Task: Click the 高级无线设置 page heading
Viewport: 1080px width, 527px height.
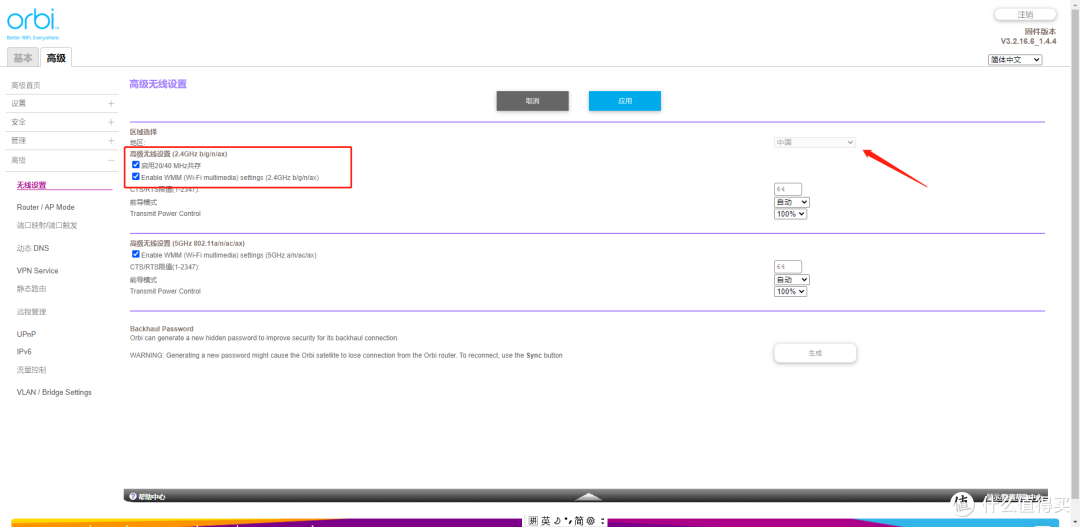Action: click(158, 84)
